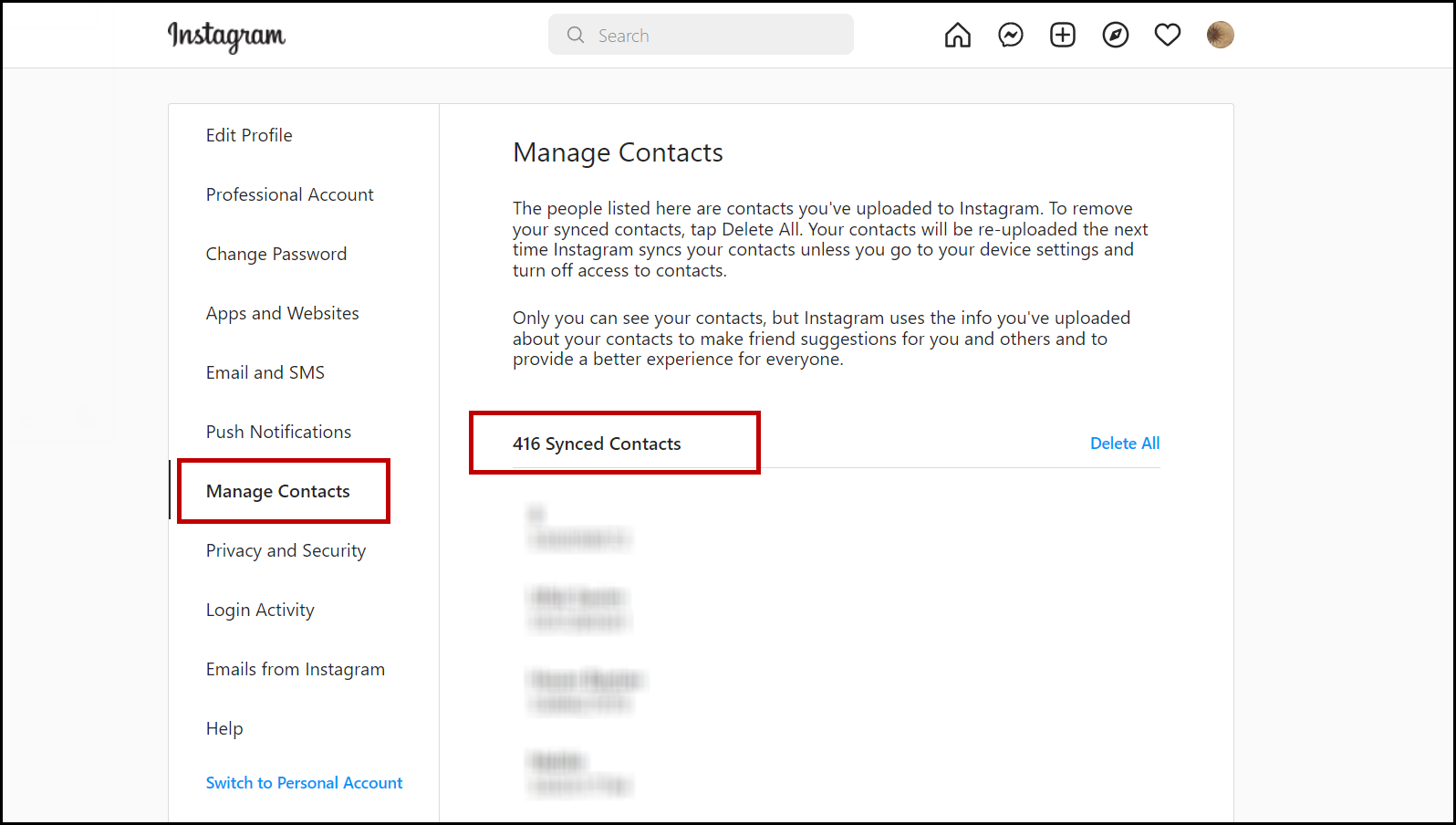Click Delete All synced contacts
This screenshot has height=825, width=1456.
(x=1125, y=444)
